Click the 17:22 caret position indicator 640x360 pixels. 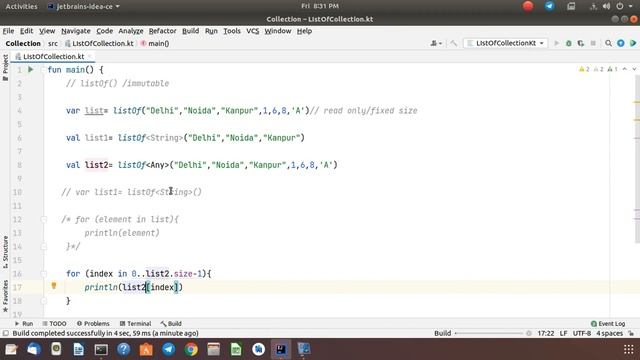[545, 333]
